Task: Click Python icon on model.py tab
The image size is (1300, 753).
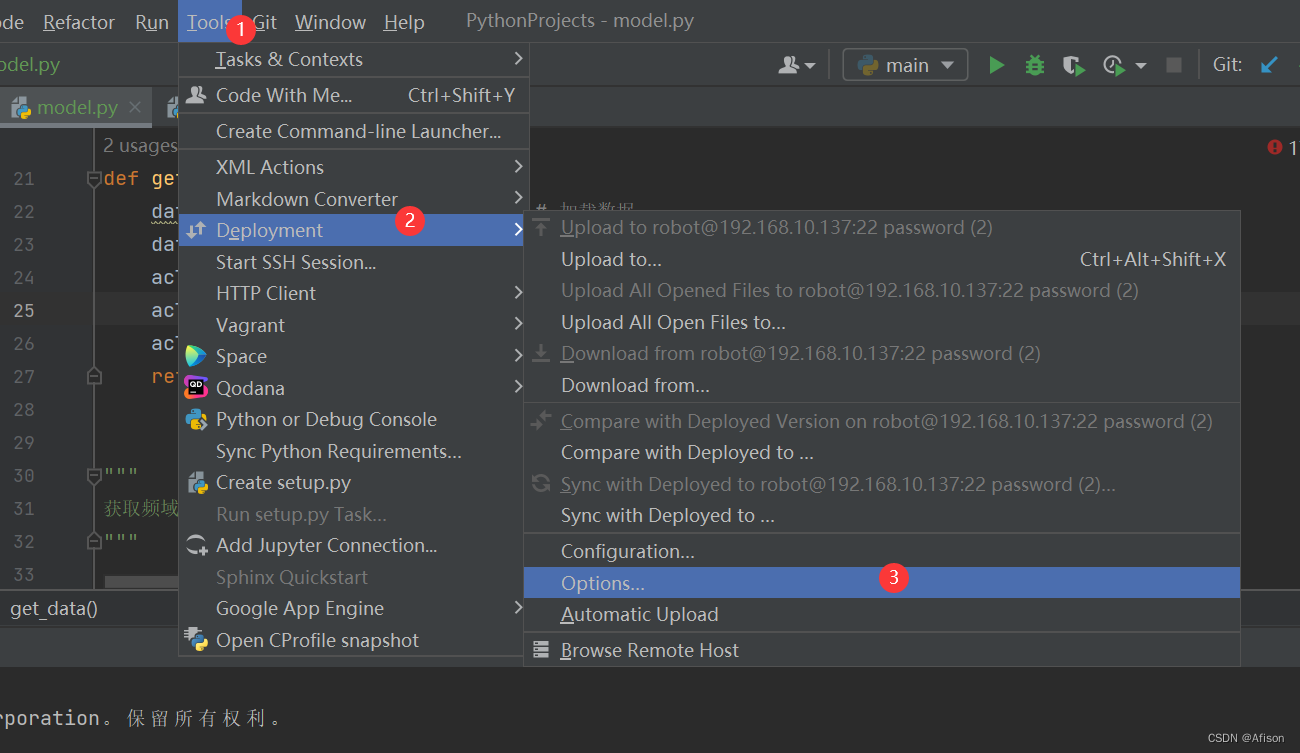Action: (x=20, y=108)
